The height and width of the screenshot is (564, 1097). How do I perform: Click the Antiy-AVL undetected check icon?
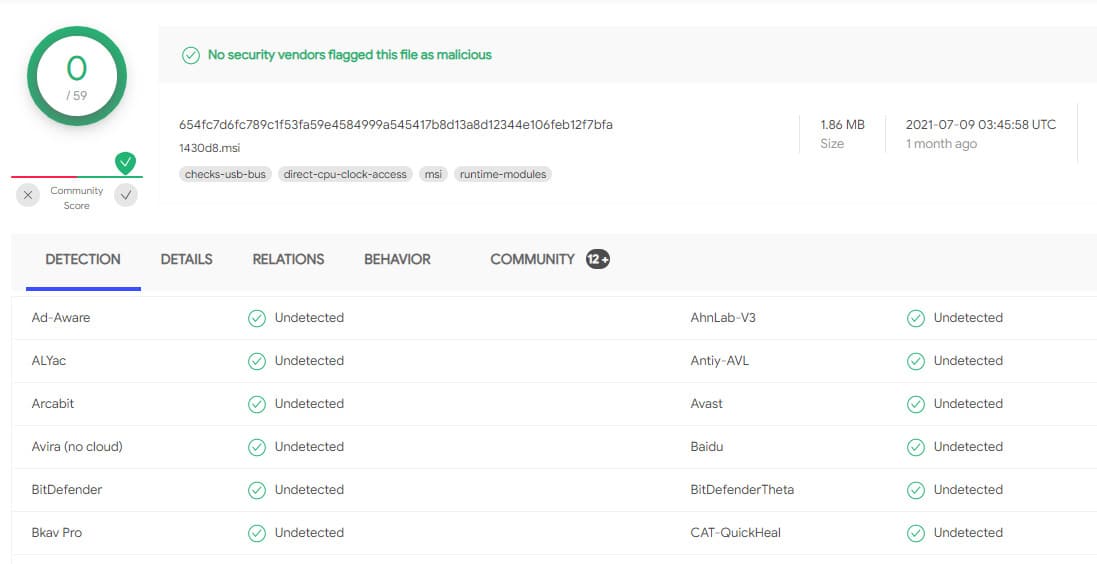(916, 361)
